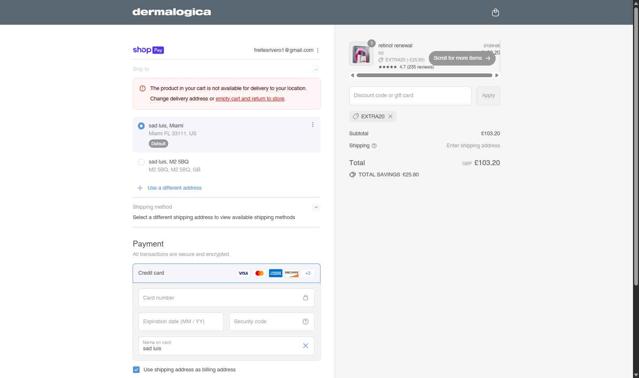Follow the empty cart and return to store link
The width and height of the screenshot is (639, 378).
[x=250, y=99]
